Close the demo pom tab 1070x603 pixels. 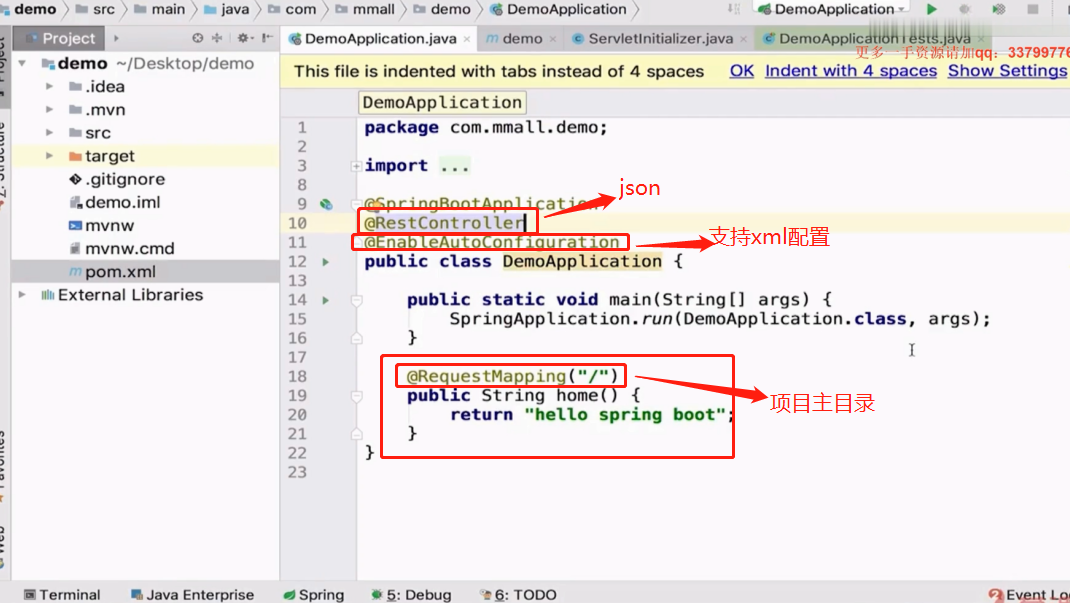(x=553, y=40)
